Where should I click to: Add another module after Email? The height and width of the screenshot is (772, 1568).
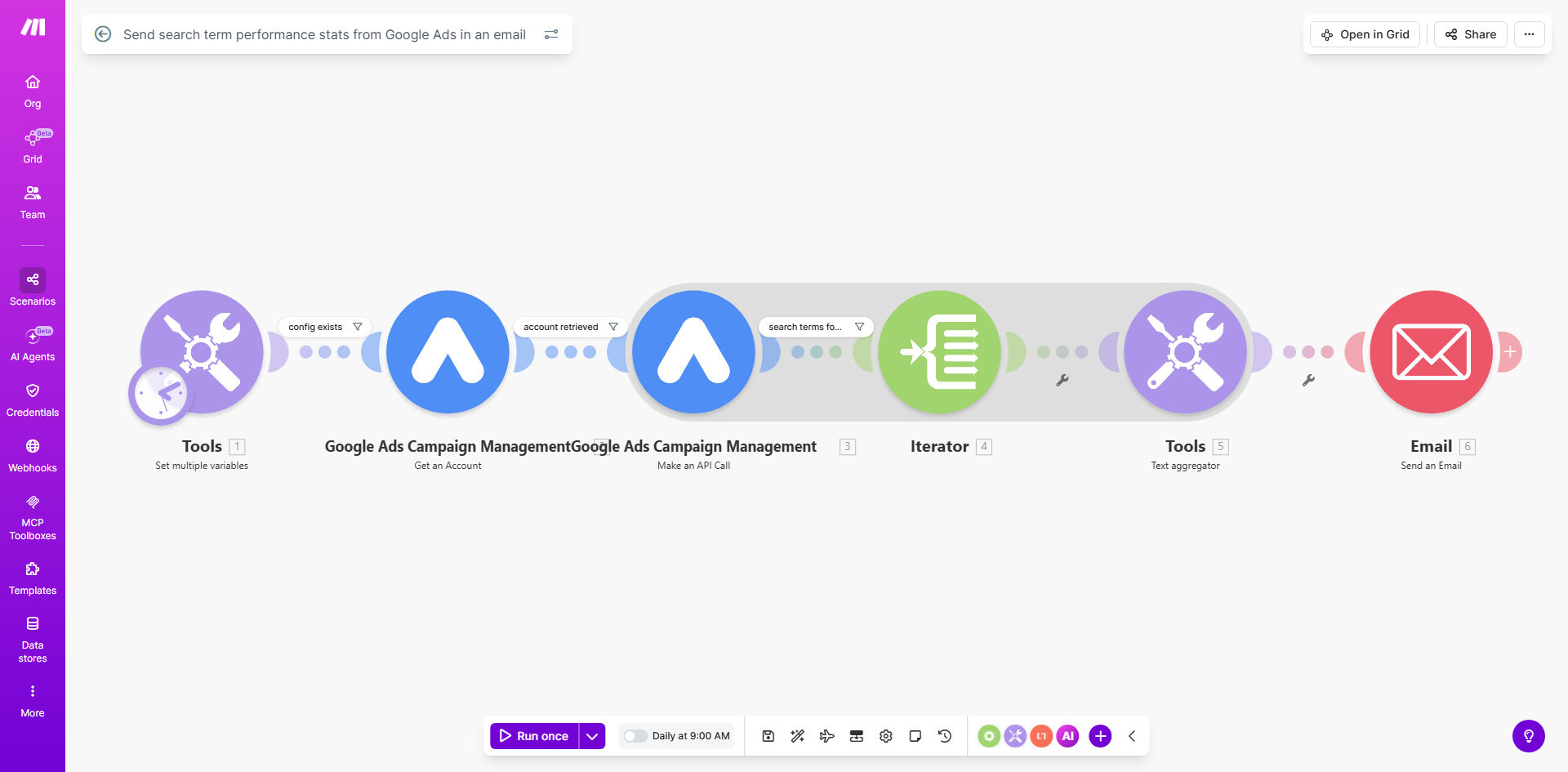pos(1510,352)
